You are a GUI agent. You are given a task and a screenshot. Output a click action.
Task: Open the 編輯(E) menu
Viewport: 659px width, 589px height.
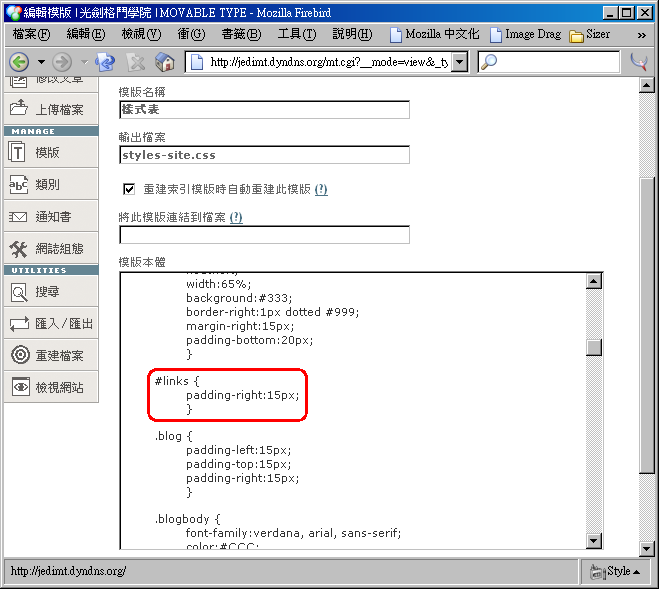coord(86,34)
